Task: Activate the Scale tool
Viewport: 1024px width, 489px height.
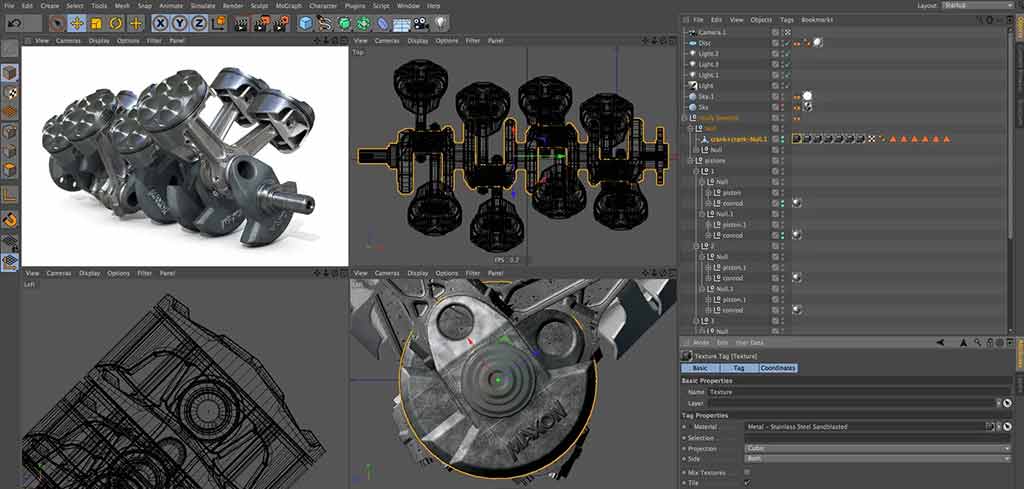Action: click(x=96, y=24)
